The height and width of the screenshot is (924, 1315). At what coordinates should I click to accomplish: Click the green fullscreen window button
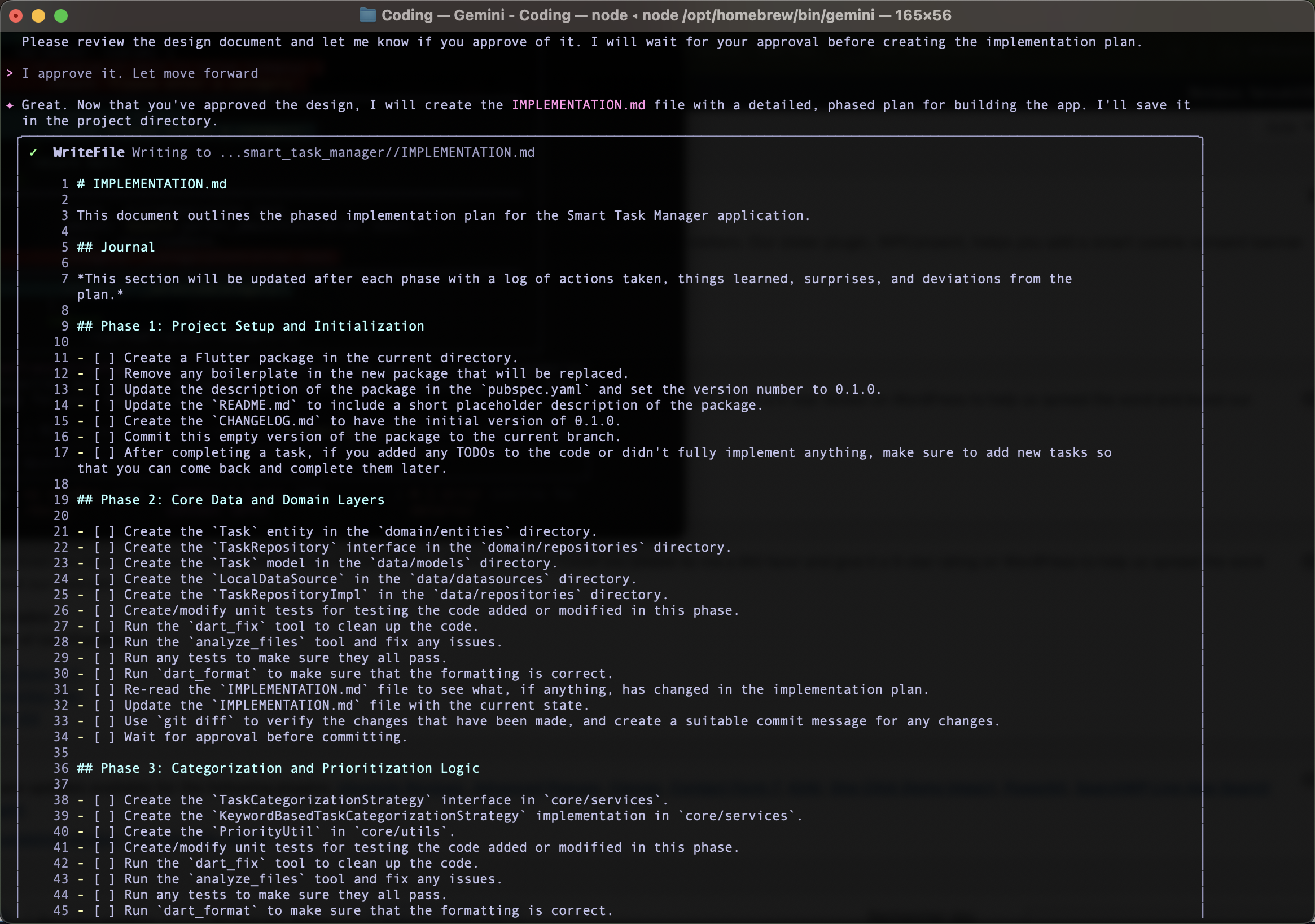(x=61, y=15)
